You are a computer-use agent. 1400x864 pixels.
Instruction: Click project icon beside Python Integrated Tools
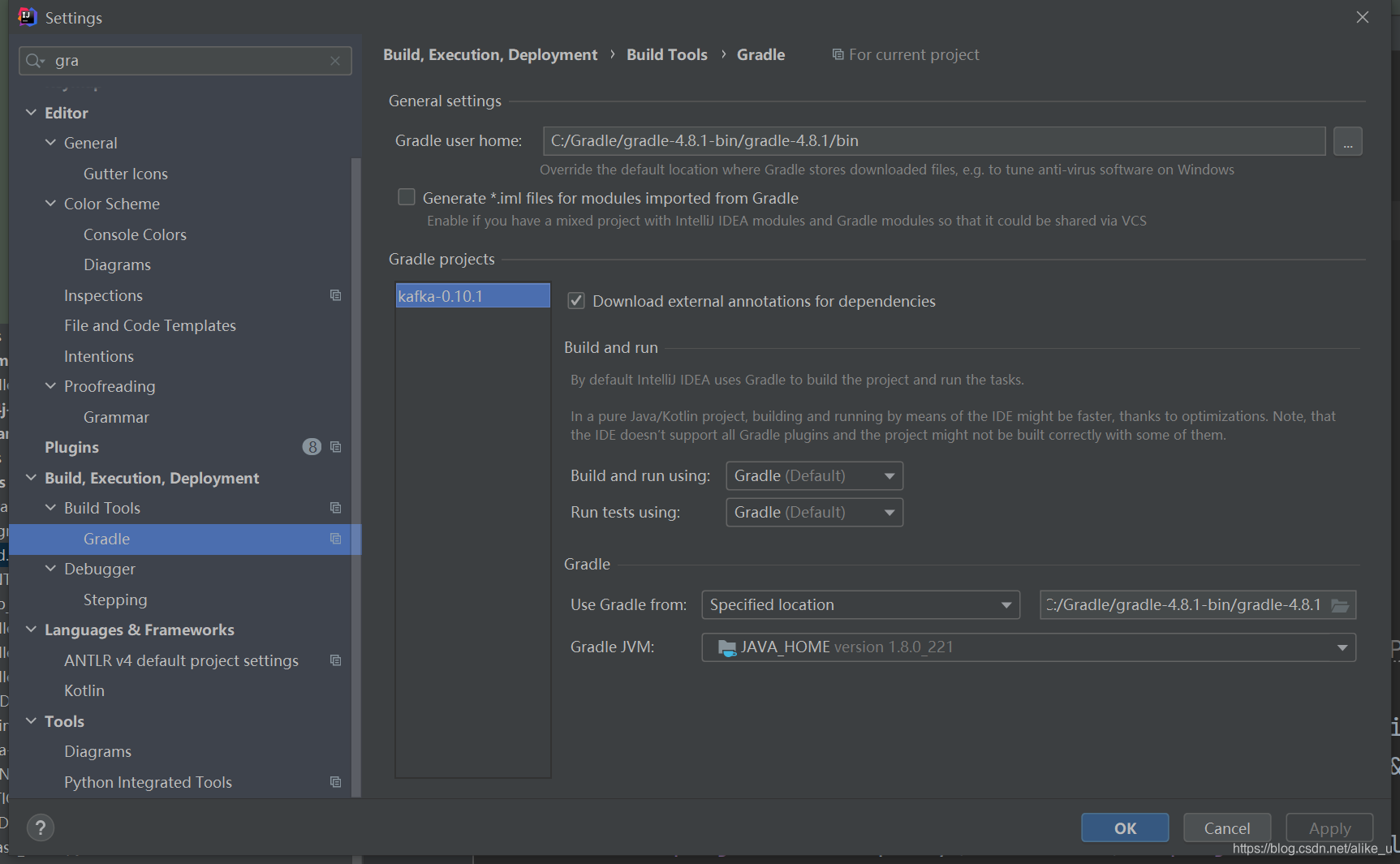(335, 782)
